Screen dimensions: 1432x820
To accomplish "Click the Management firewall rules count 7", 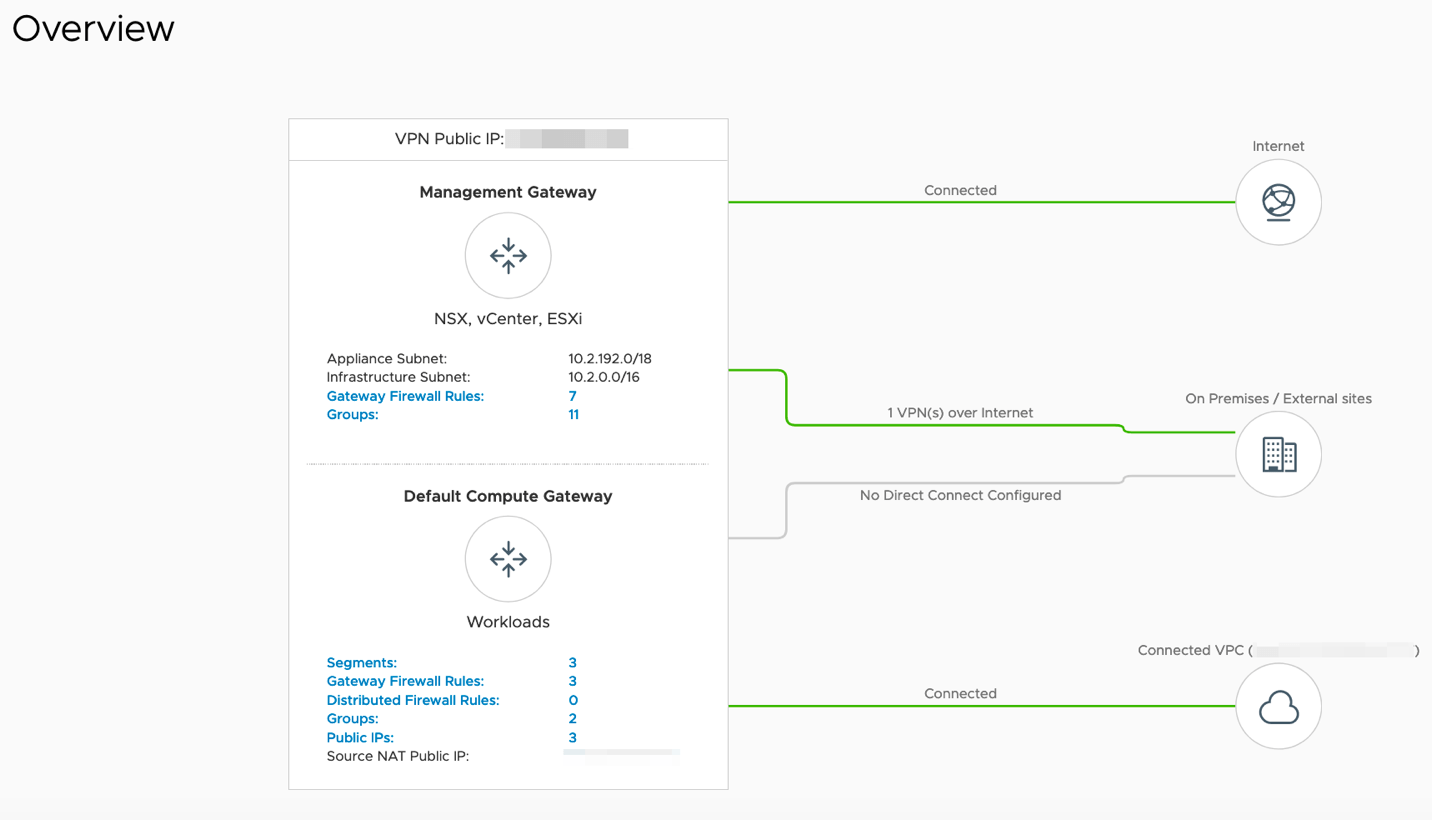I will tap(573, 396).
